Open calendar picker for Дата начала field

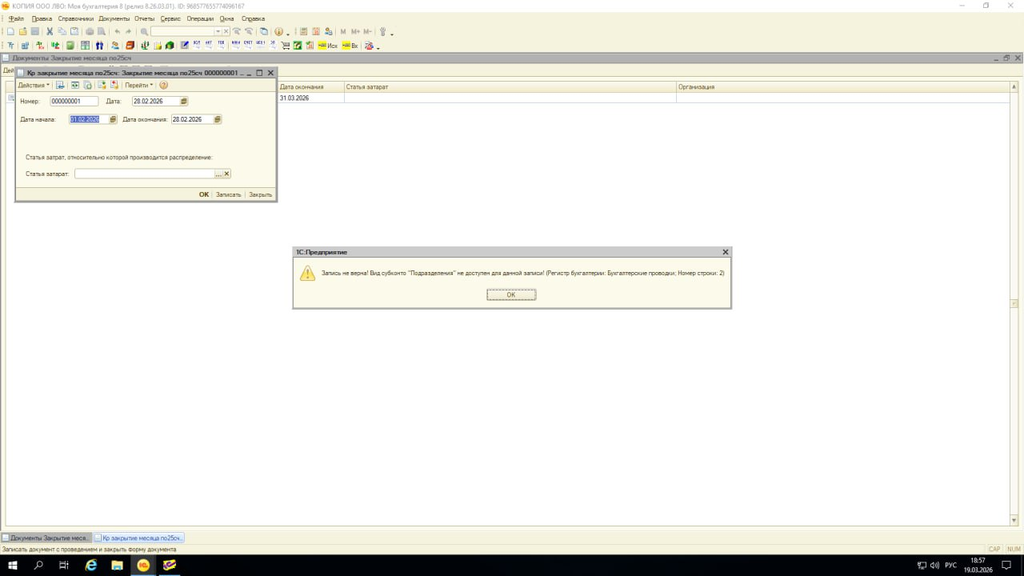point(113,119)
